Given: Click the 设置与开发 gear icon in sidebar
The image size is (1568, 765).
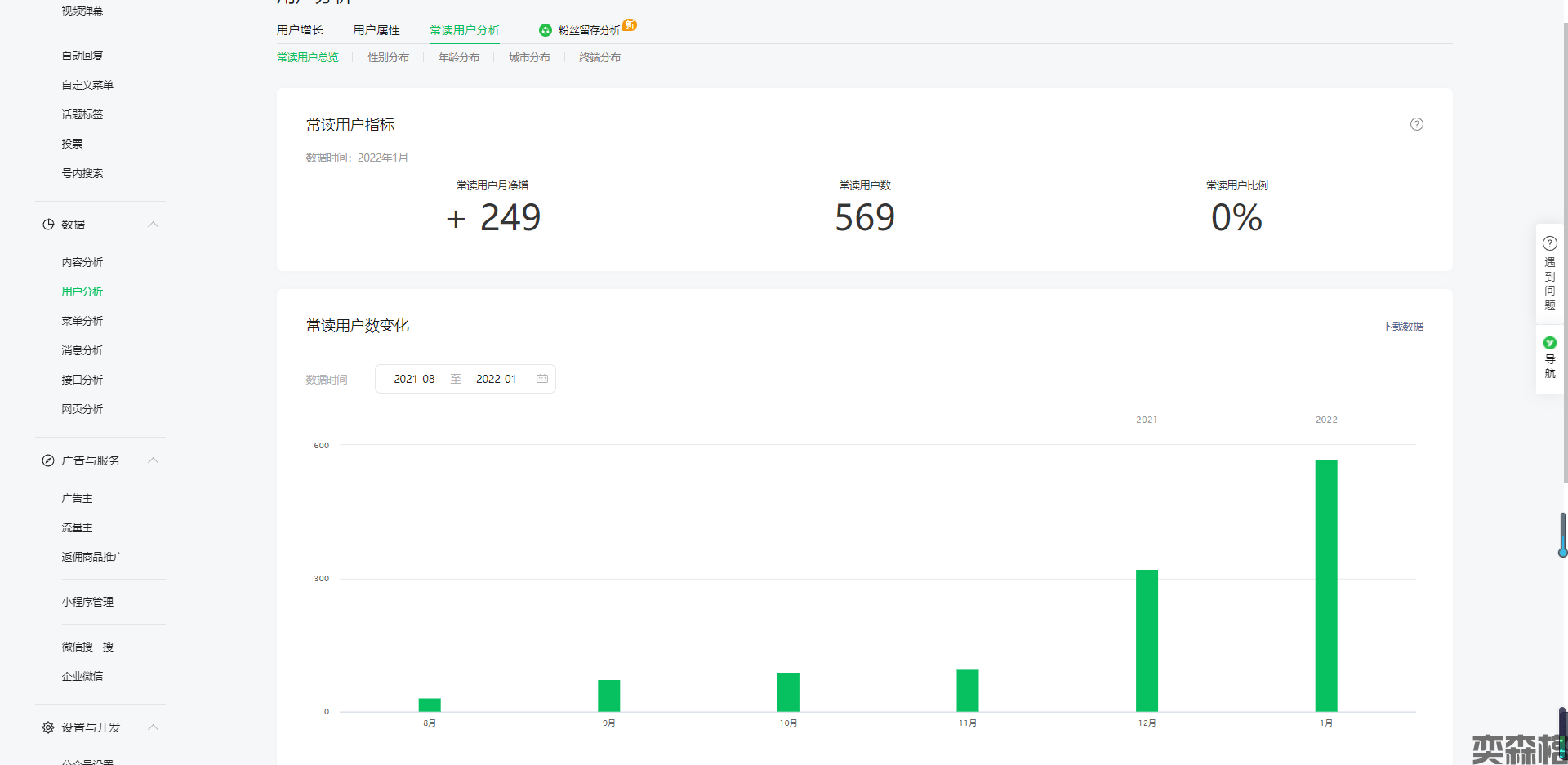Looking at the screenshot, I should [48, 727].
